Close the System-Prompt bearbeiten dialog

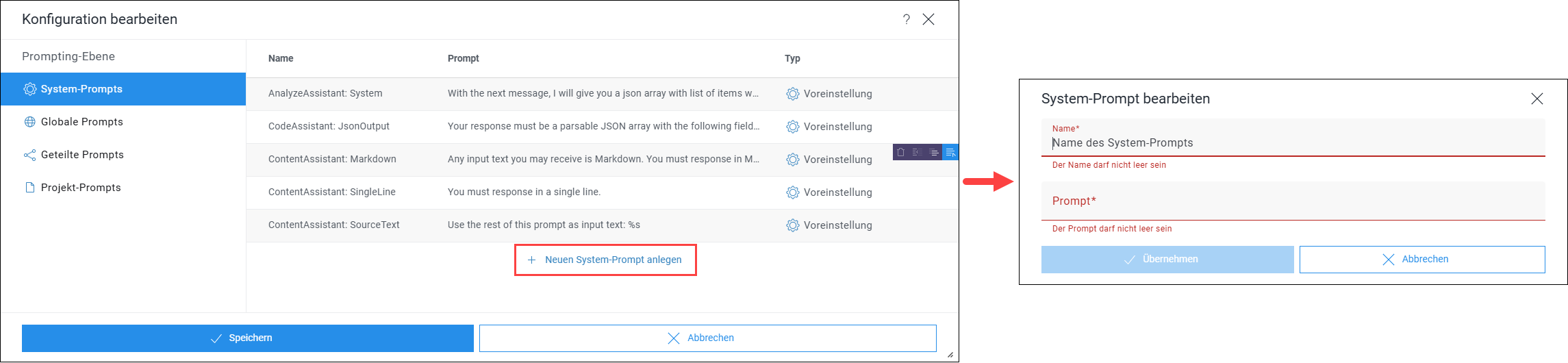pyautogui.click(x=1537, y=99)
